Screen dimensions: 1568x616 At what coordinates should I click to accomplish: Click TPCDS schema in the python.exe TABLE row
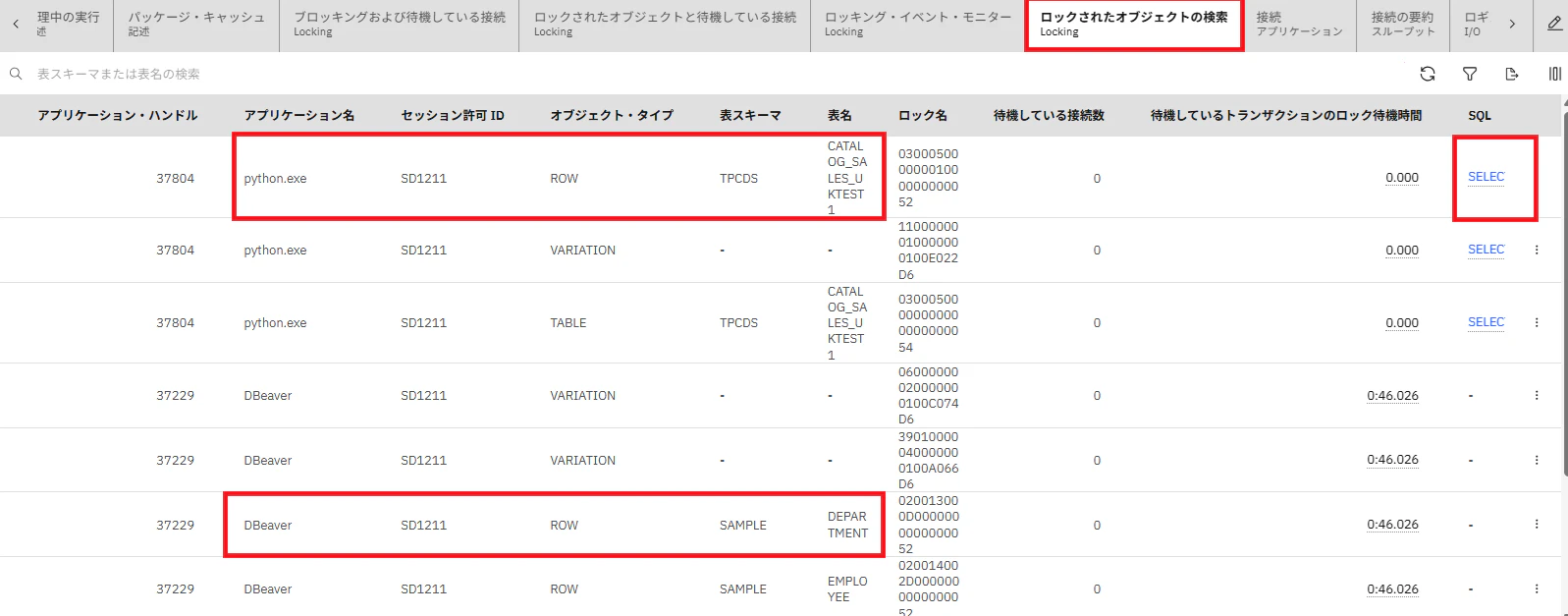738,323
